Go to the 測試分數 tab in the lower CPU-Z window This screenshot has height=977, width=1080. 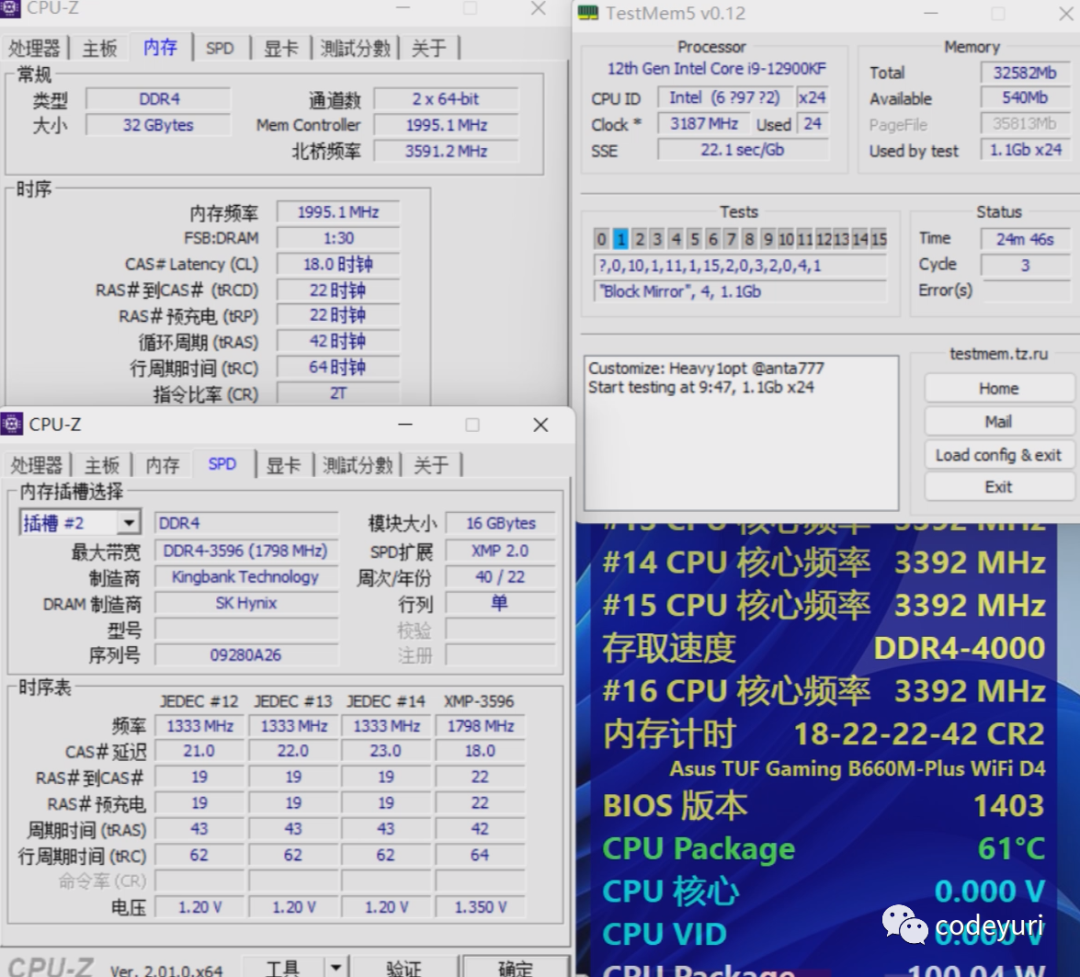tap(357, 465)
